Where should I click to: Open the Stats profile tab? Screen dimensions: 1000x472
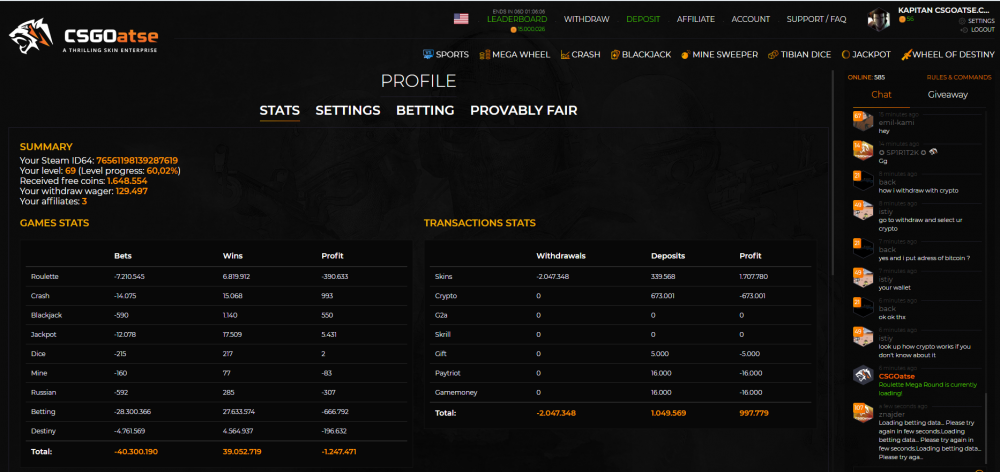click(x=279, y=110)
